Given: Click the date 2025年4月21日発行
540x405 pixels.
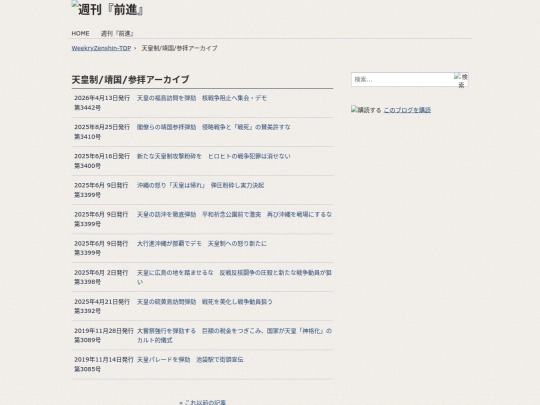Looking at the screenshot, I should [102, 302].
